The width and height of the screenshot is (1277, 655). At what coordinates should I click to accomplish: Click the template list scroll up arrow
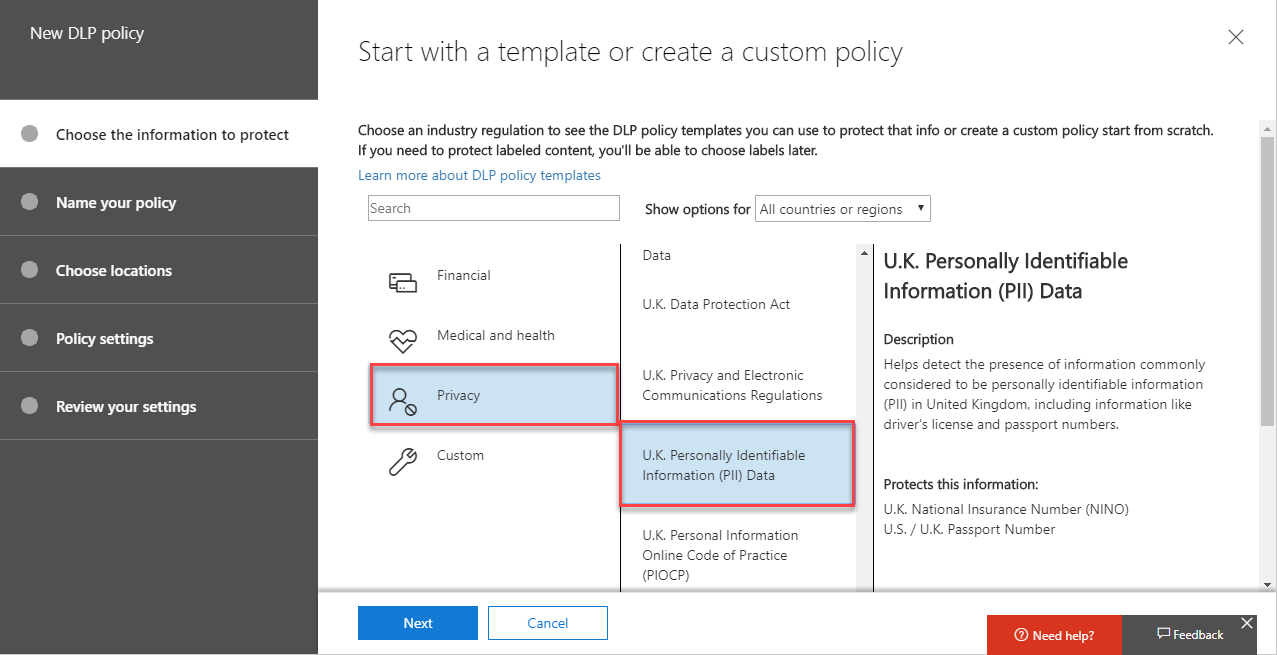[864, 254]
